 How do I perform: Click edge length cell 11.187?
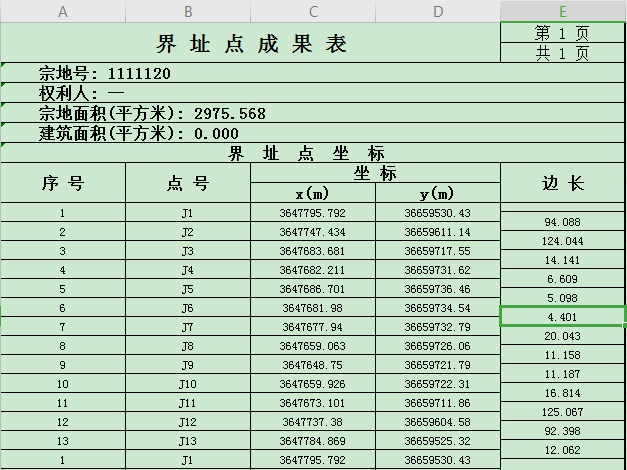coord(562,374)
